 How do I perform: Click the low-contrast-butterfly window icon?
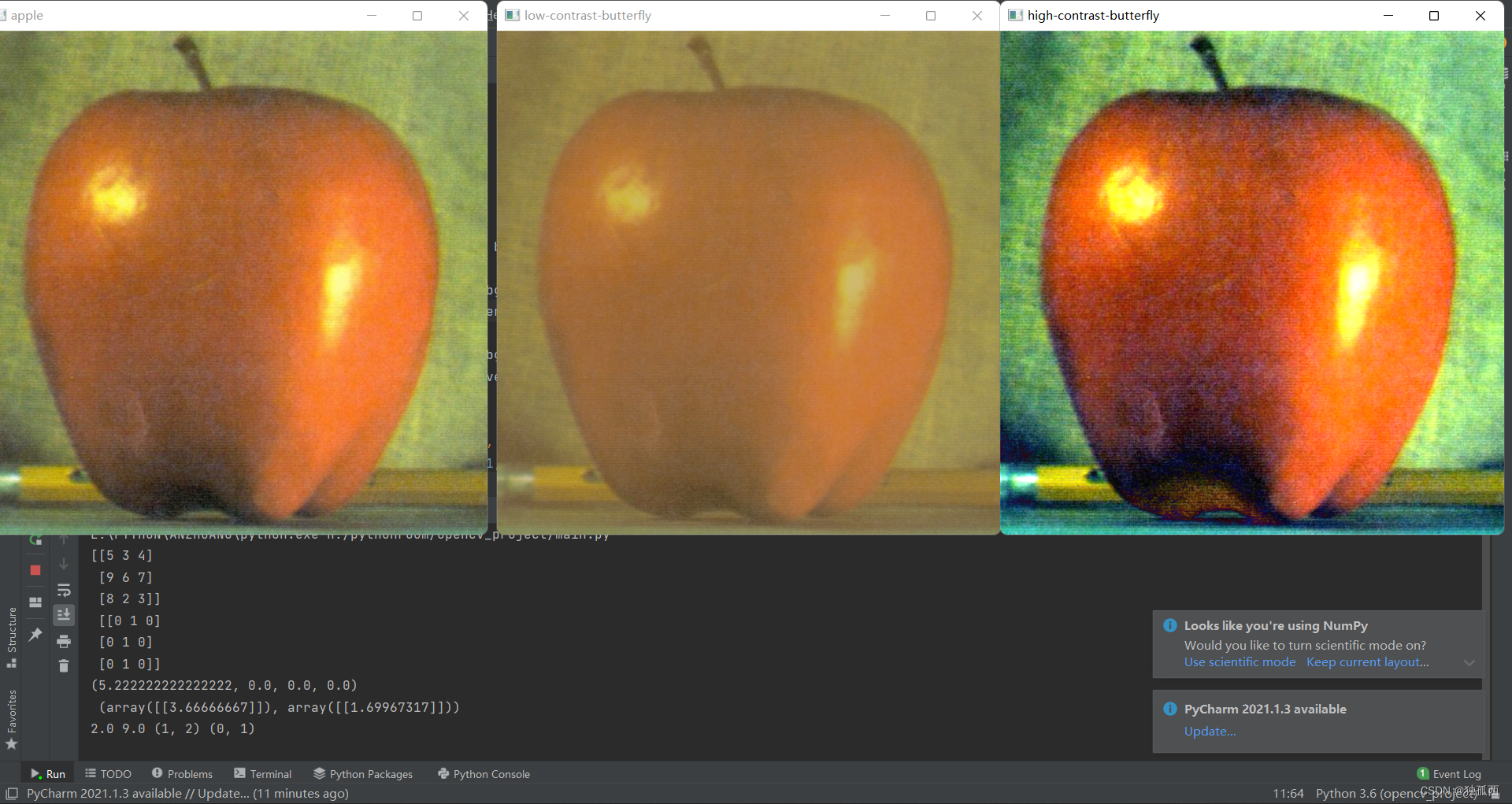(x=512, y=16)
